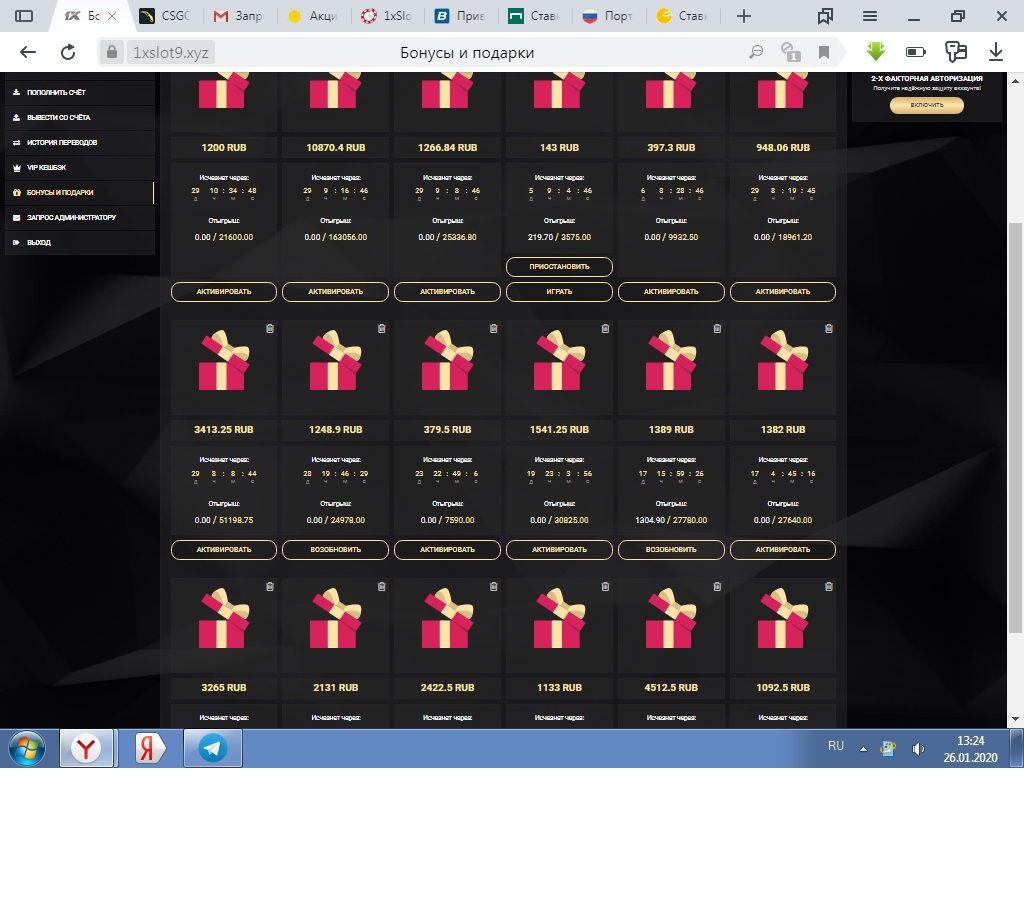This screenshot has height=912, width=1024.
Task: Activate the 10870.4 RUB bonus
Action: (x=336, y=291)
